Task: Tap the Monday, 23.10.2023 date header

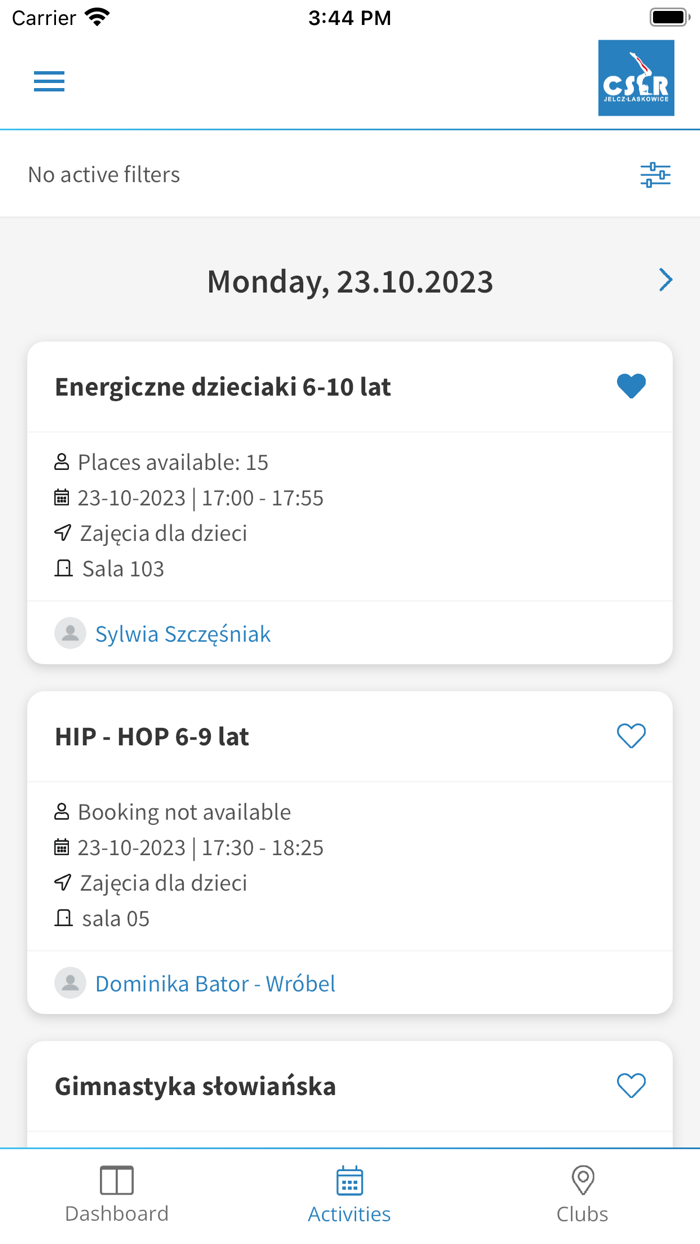Action: coord(350,281)
